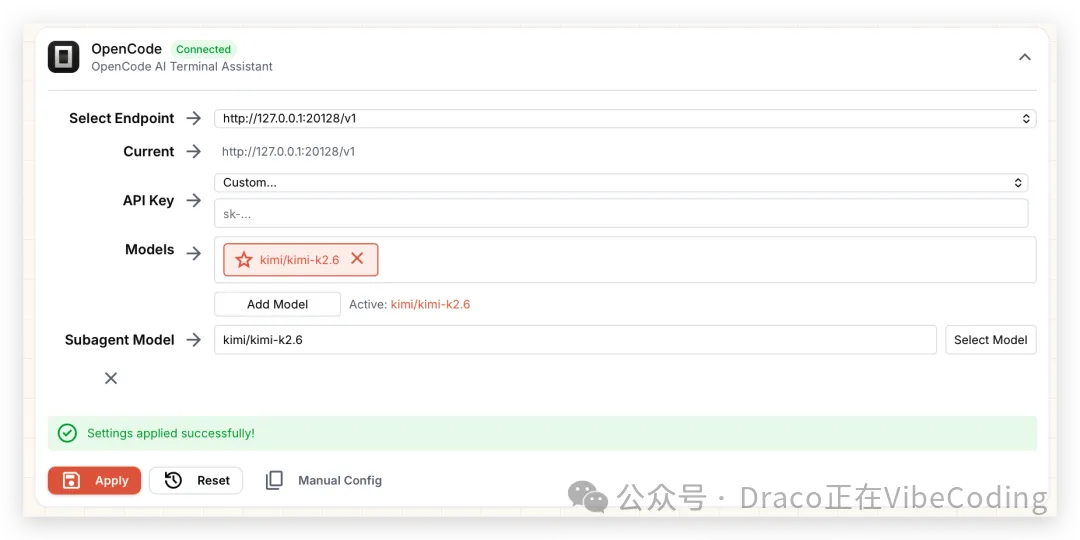This screenshot has height=540, width=1080.
Task: Click the X icon below Subagent Model
Action: [111, 378]
